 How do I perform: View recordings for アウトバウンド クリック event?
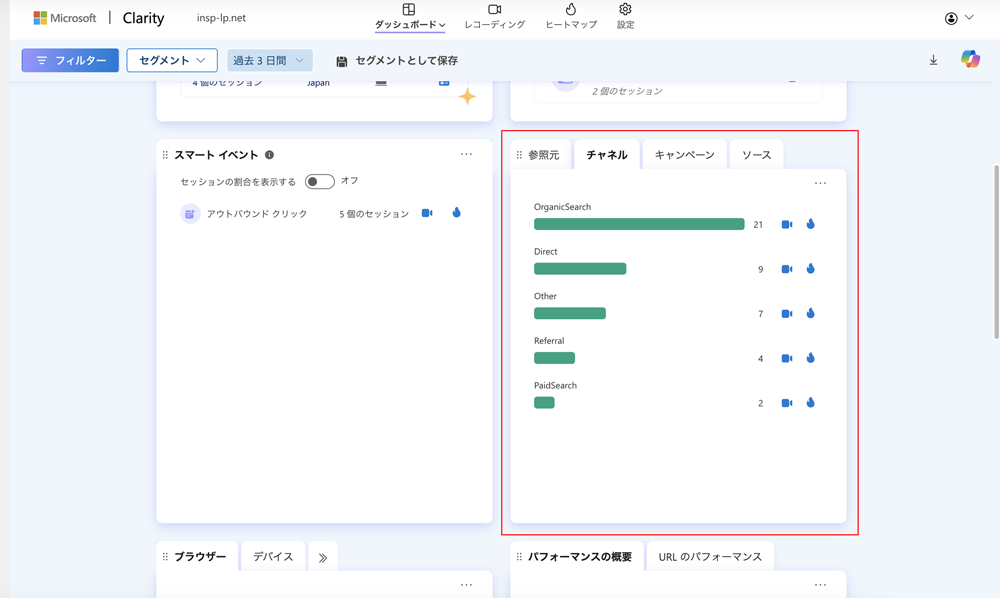(427, 213)
